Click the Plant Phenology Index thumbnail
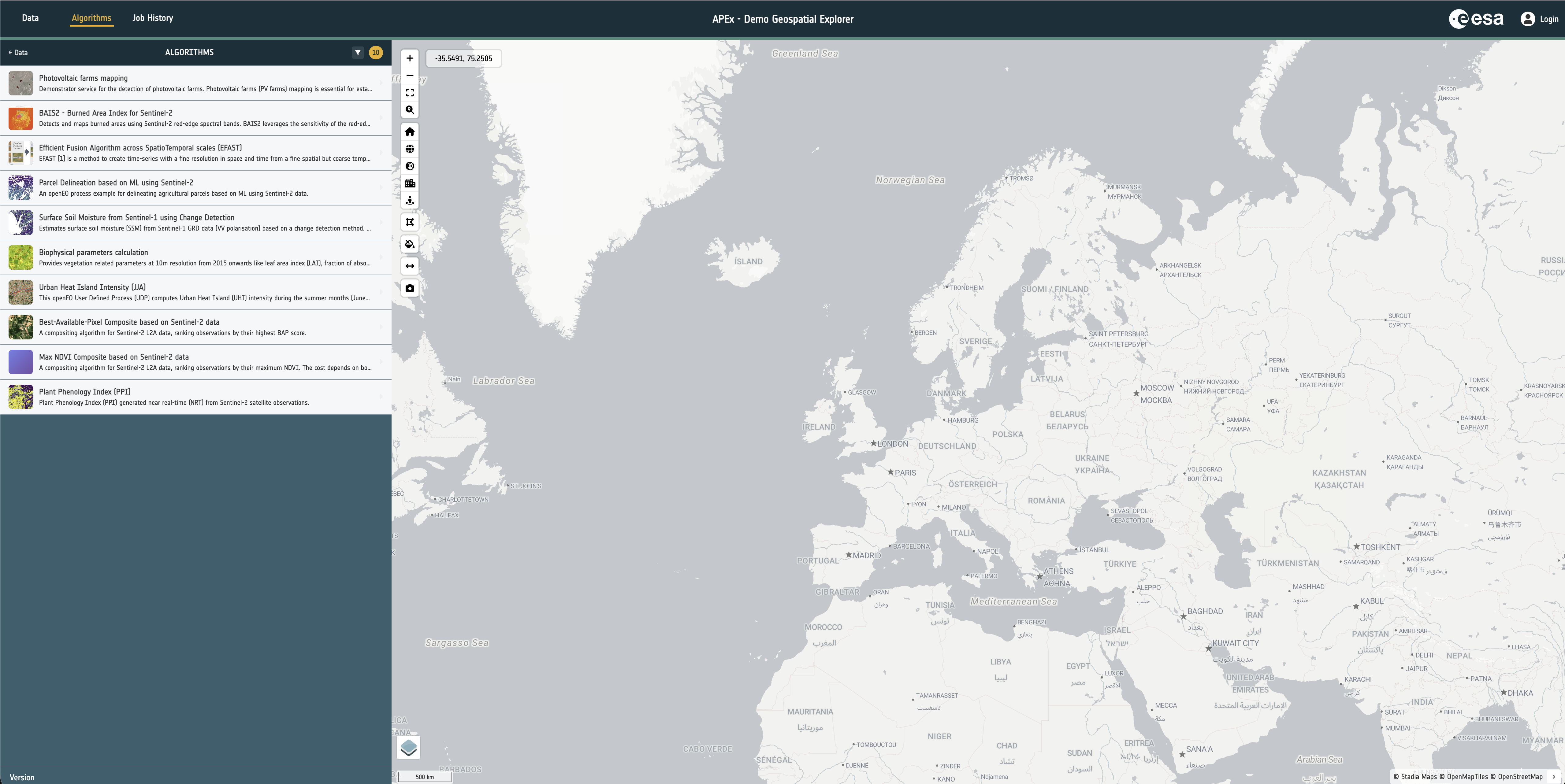 [21, 397]
